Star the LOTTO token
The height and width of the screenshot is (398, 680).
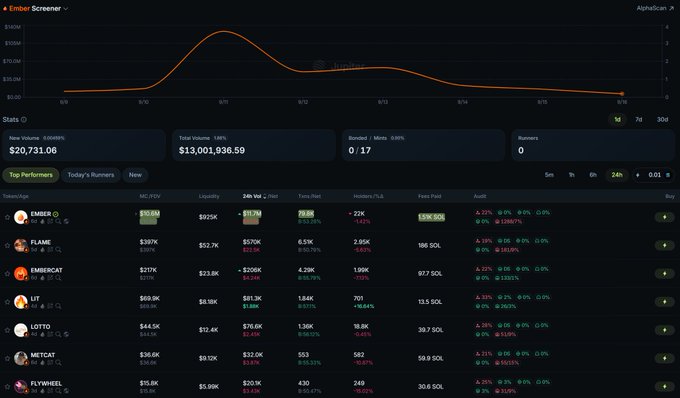point(7,330)
